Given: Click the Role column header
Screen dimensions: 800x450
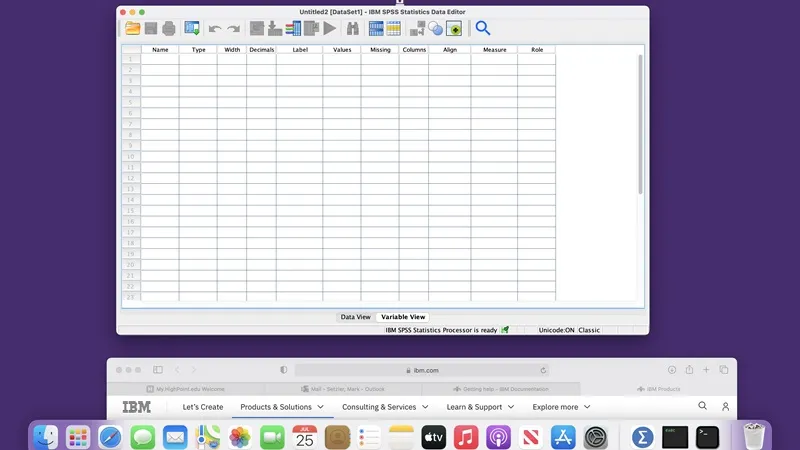Looking at the screenshot, I should (x=537, y=49).
